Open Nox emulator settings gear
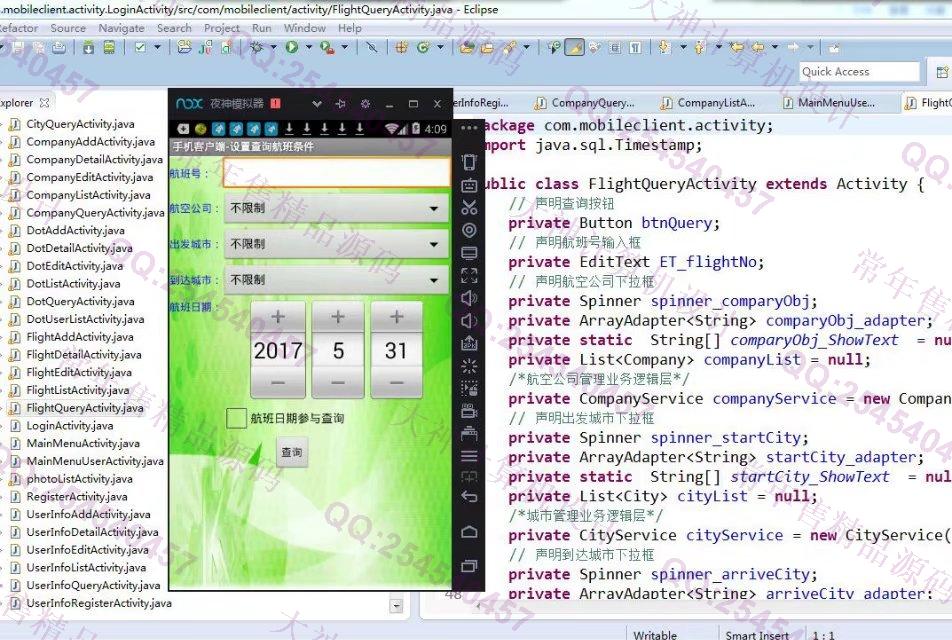 (x=366, y=104)
